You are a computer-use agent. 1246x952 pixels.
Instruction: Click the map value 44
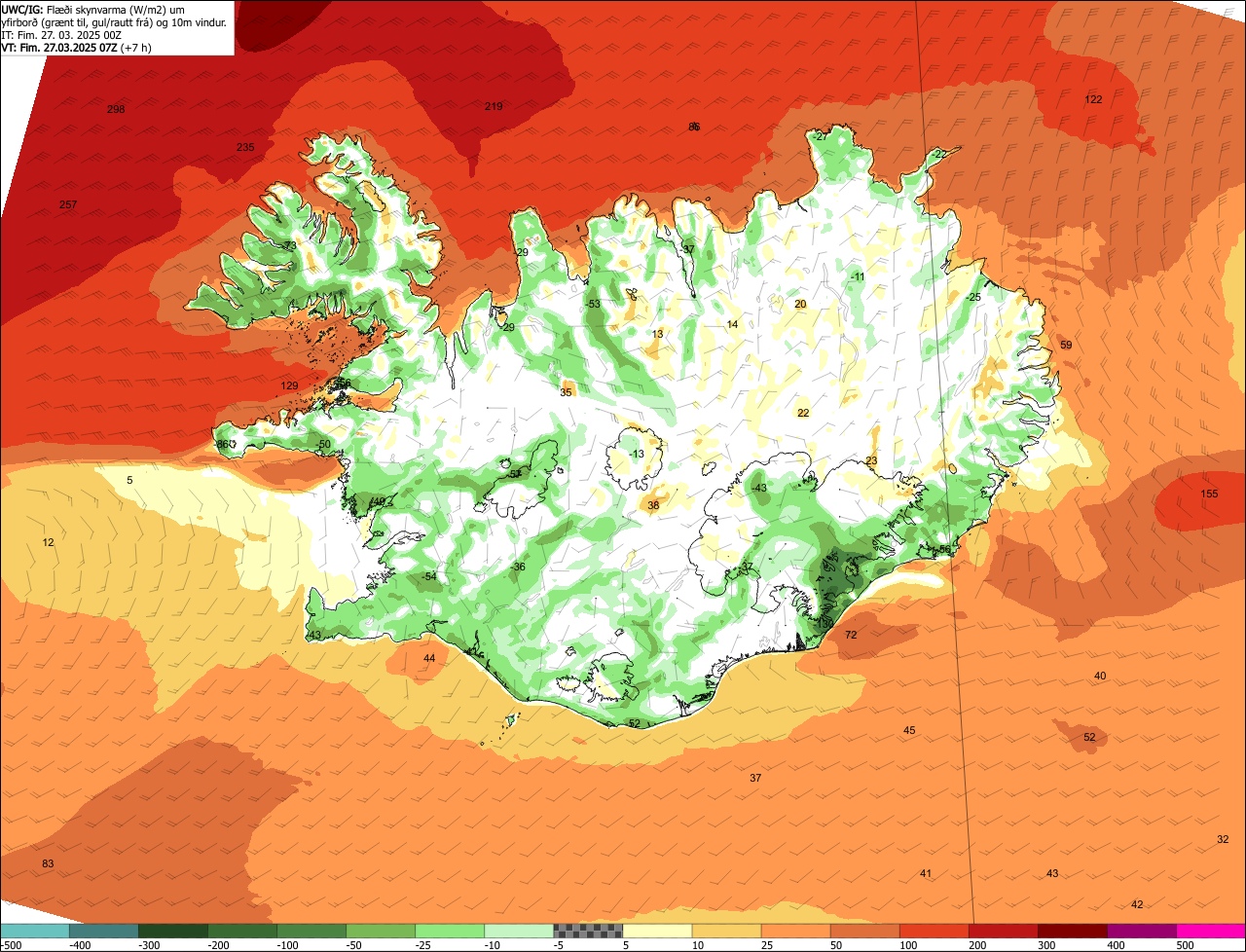click(x=429, y=659)
